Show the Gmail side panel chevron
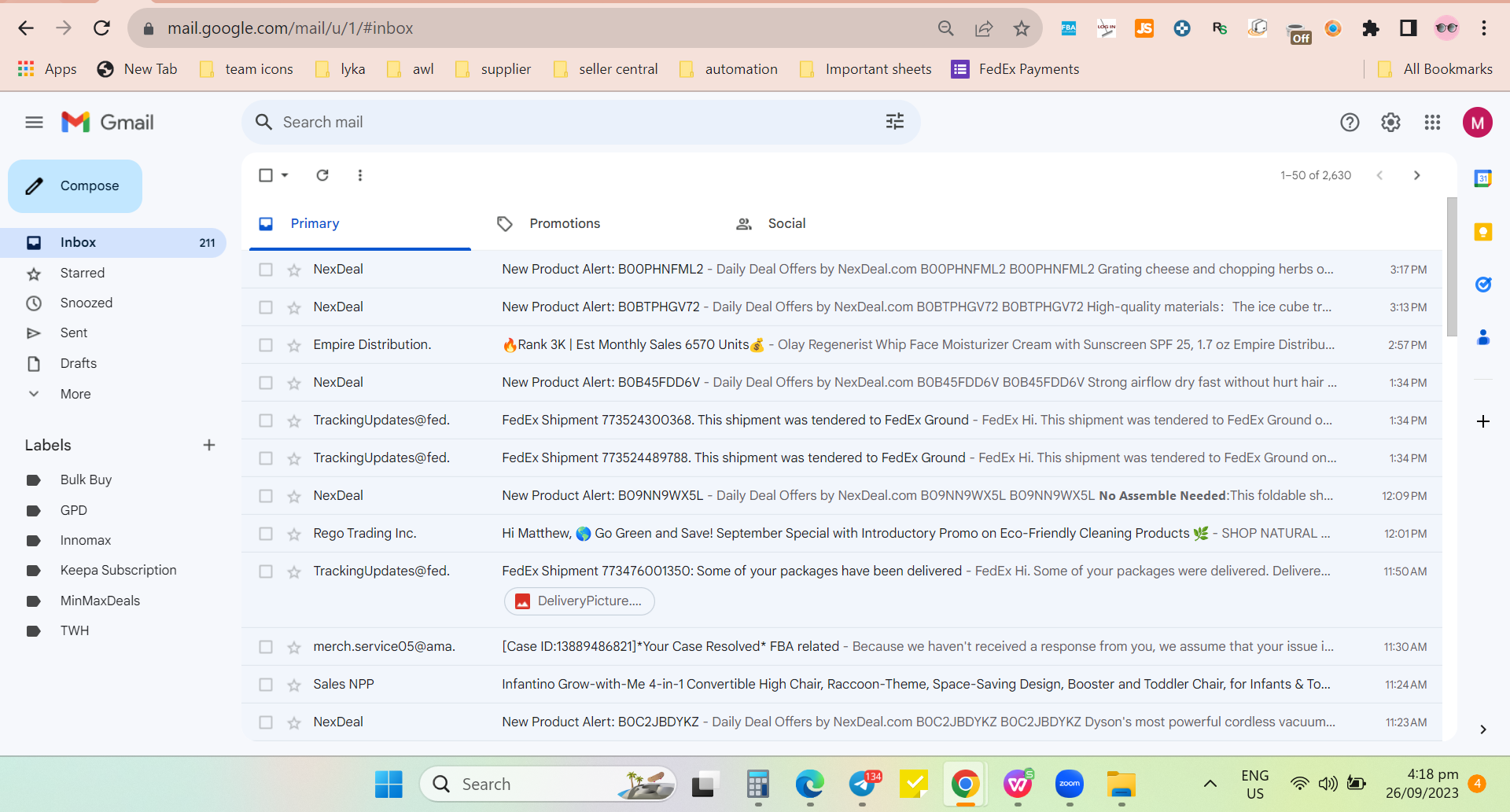Image resolution: width=1510 pixels, height=812 pixels. pos(1483,729)
